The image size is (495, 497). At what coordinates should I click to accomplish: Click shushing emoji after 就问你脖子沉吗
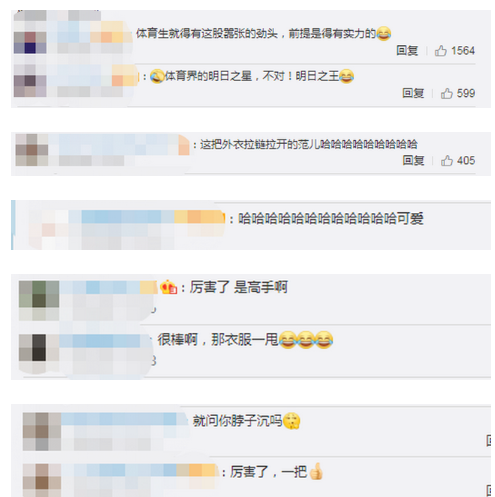tap(292, 421)
